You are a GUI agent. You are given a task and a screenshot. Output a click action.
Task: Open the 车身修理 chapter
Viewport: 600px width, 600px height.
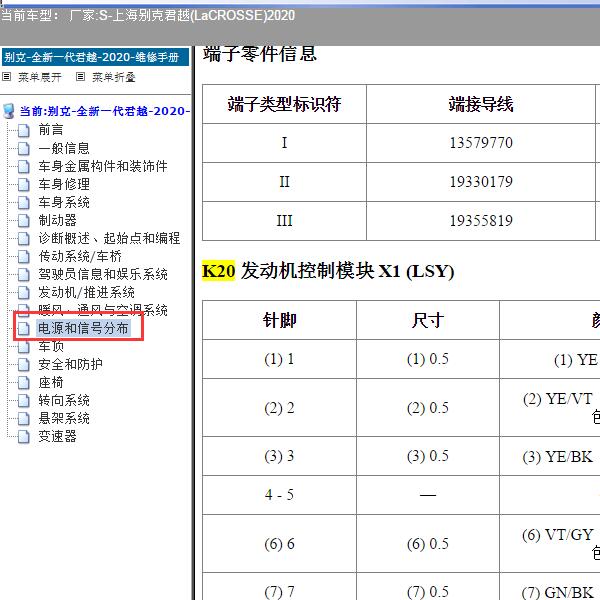point(64,184)
